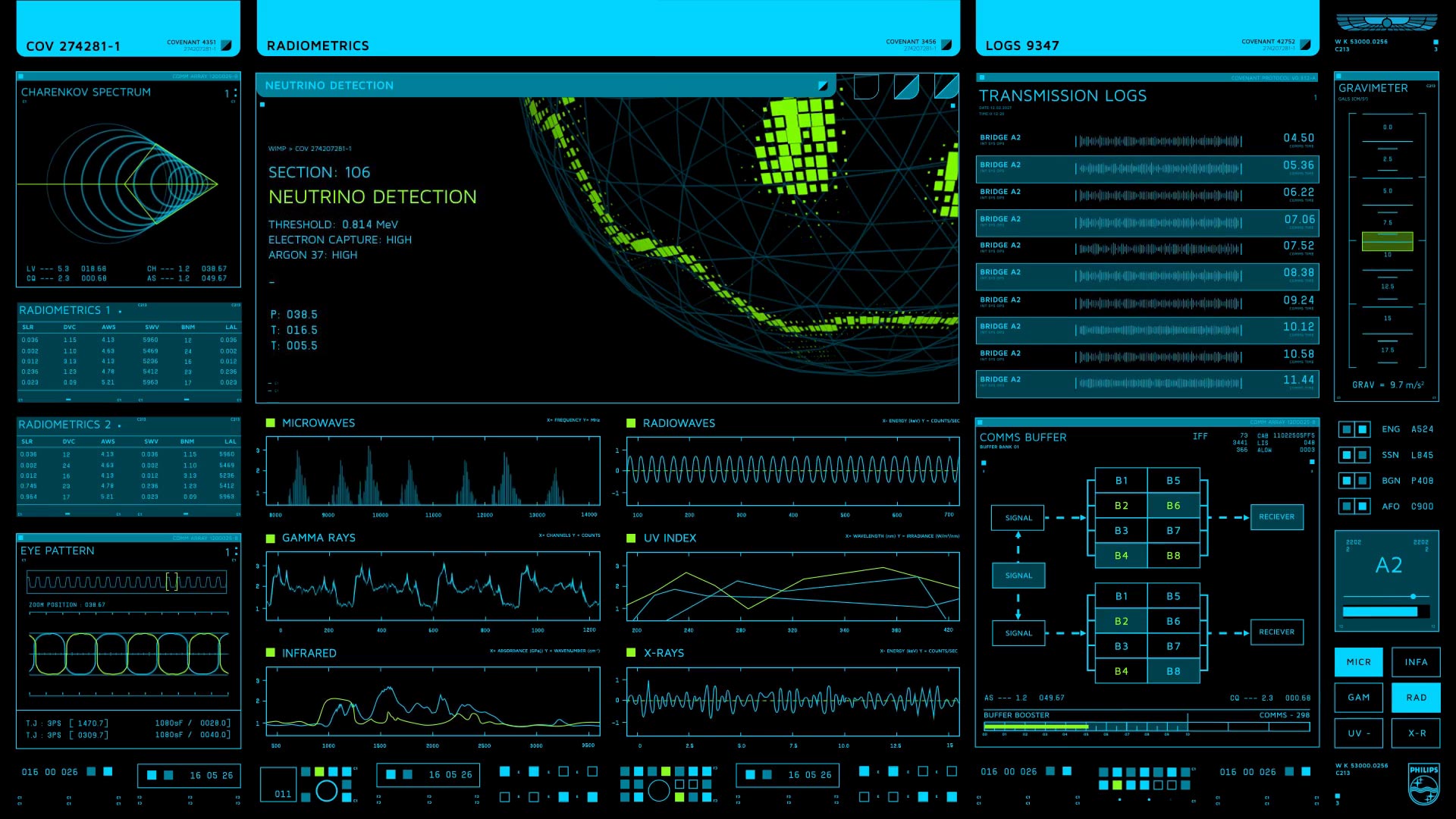Select the 10.12 BRIDGE A2 transmission log
This screenshot has width=1456, height=819.
point(1147,330)
